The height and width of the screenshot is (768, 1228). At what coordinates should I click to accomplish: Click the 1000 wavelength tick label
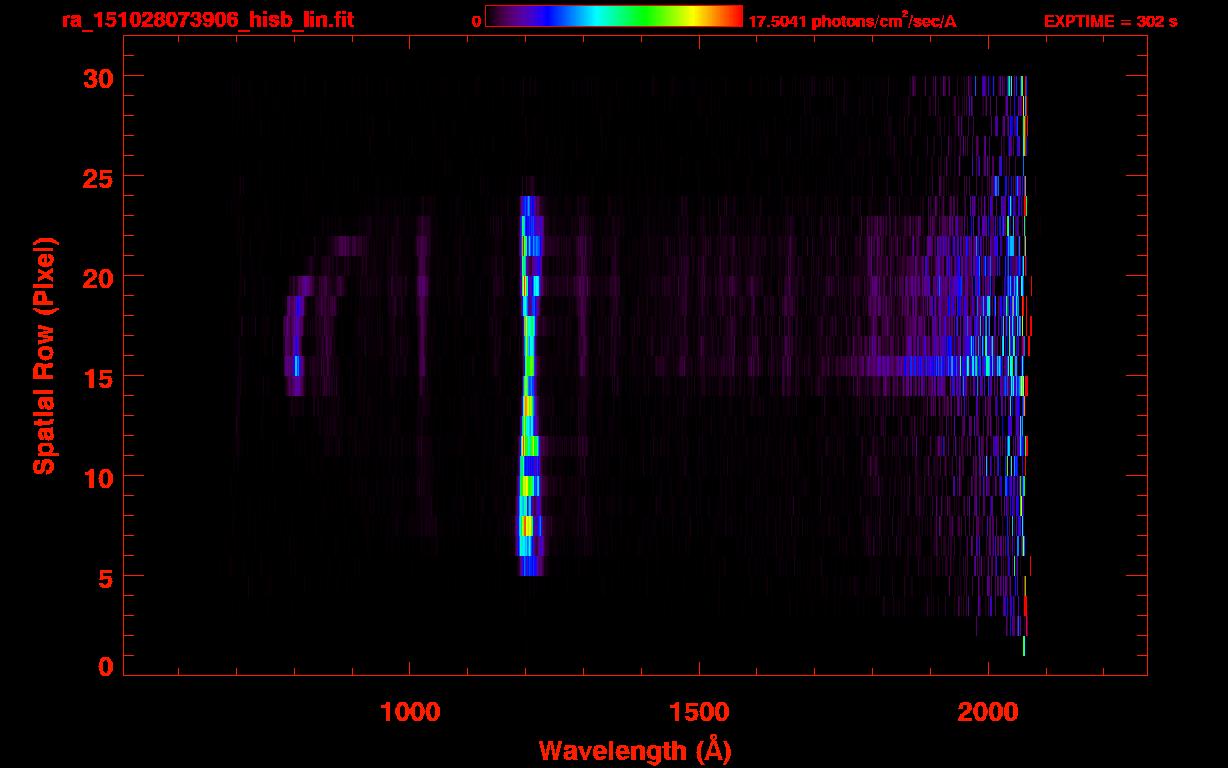410,712
